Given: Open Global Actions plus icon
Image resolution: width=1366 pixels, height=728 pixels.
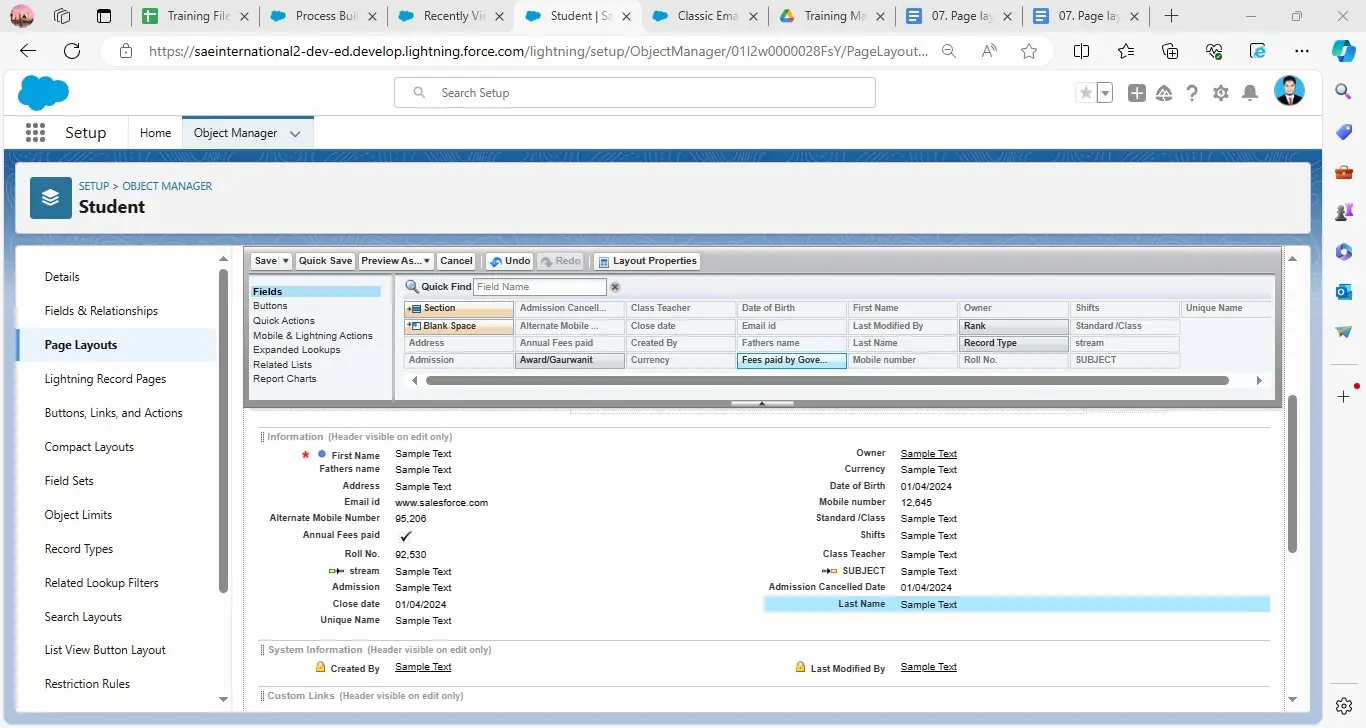Looking at the screenshot, I should [x=1137, y=93].
